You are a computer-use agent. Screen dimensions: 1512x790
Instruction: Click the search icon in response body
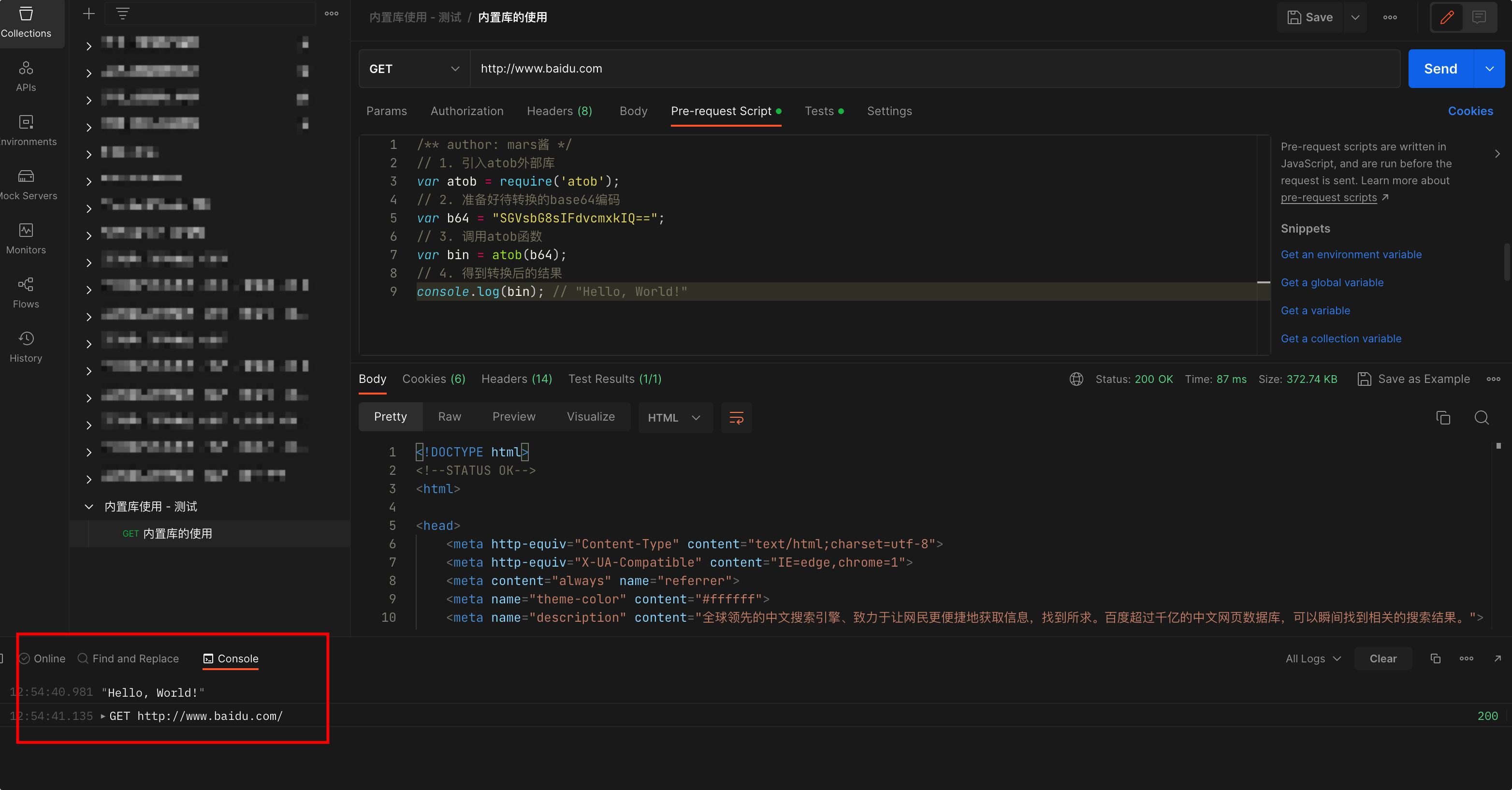click(1481, 417)
